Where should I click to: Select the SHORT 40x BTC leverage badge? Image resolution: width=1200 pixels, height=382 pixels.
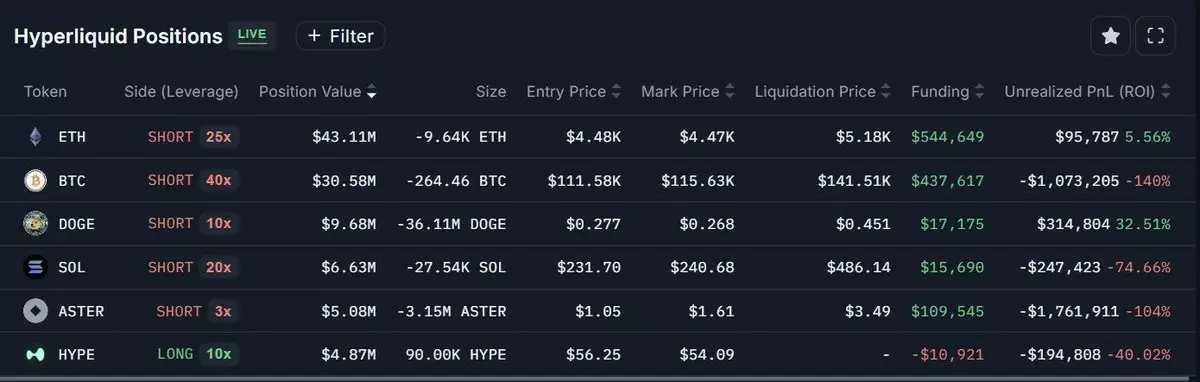pyautogui.click(x=190, y=180)
